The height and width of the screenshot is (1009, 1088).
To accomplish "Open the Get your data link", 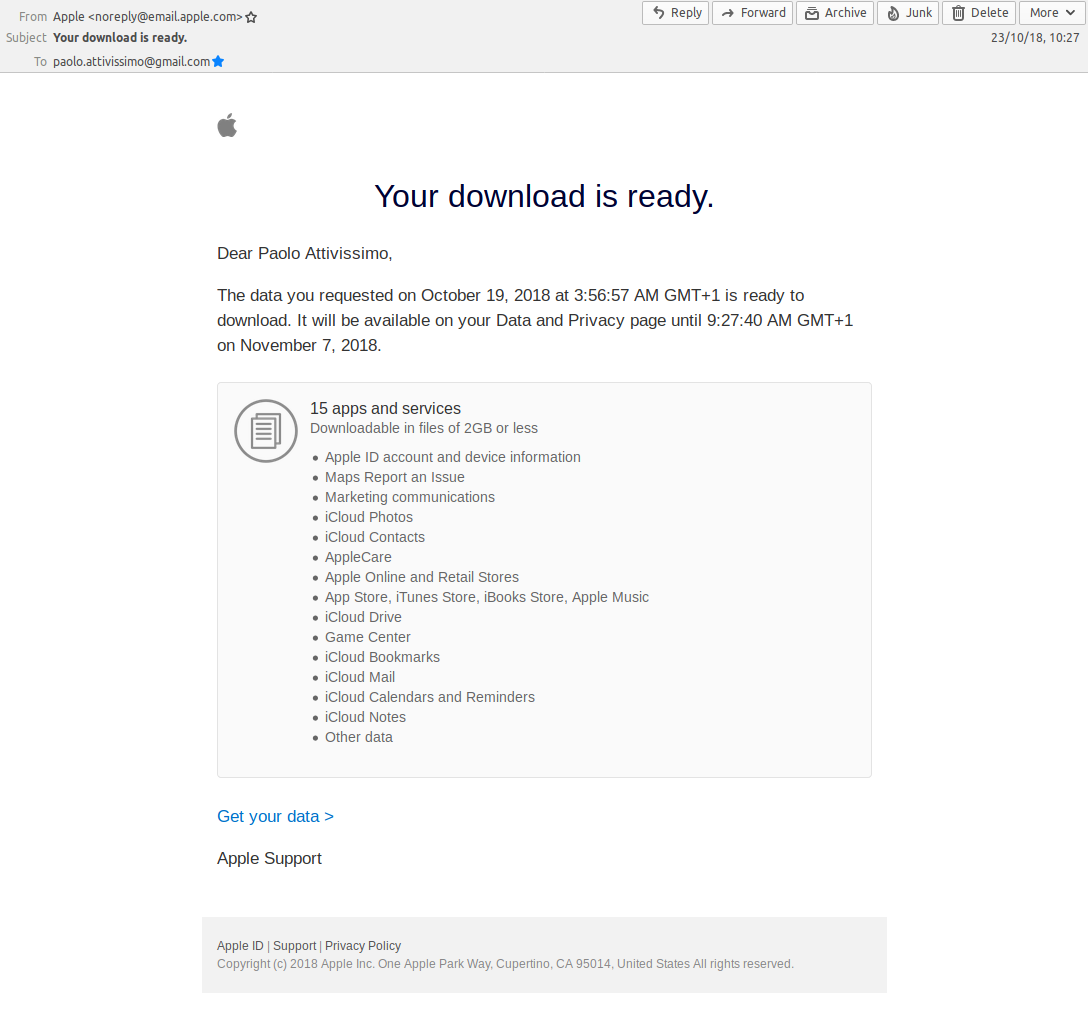I will tap(275, 816).
